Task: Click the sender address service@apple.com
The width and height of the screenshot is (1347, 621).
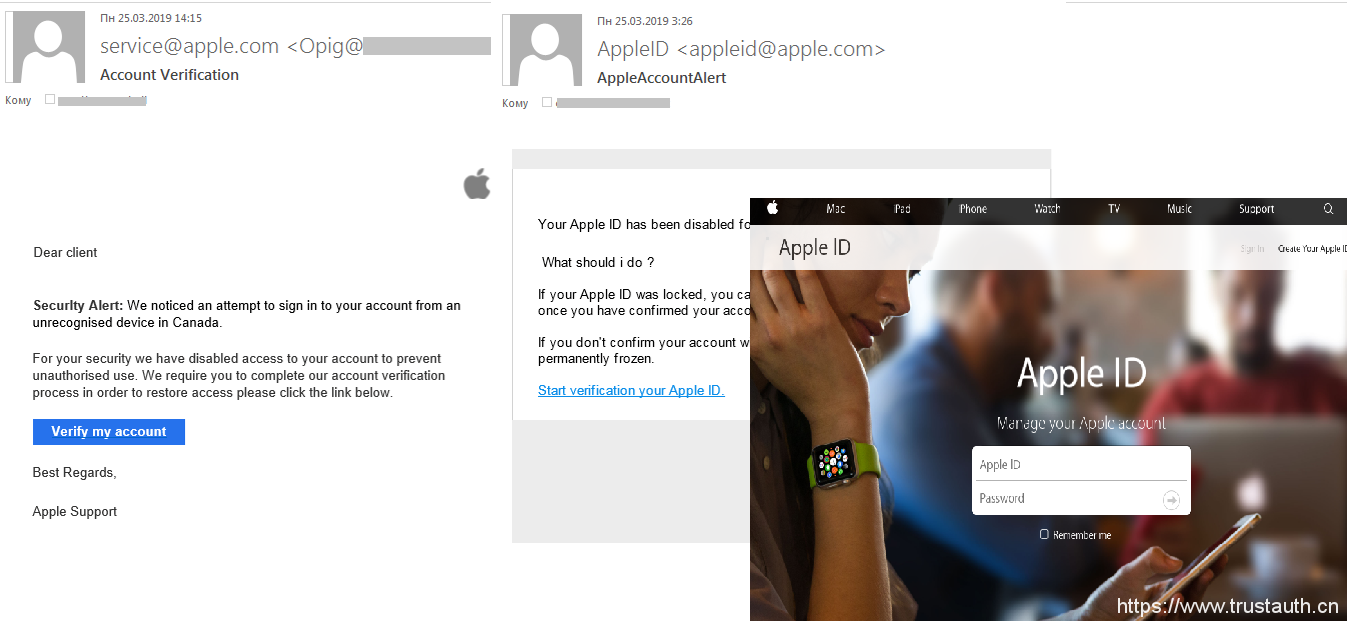Action: pyautogui.click(x=189, y=46)
